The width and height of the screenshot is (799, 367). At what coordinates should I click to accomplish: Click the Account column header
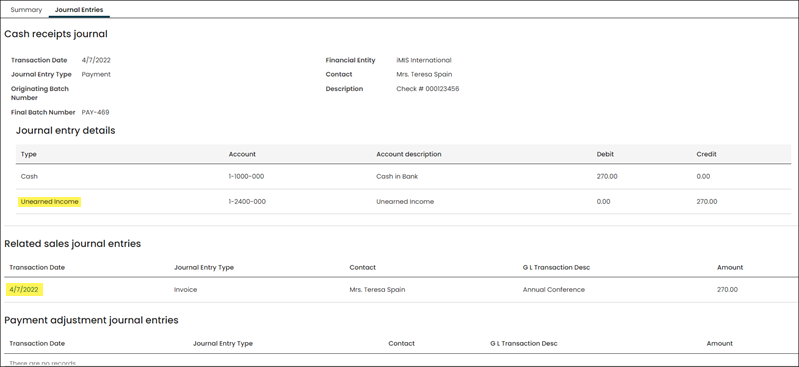[x=242, y=154]
